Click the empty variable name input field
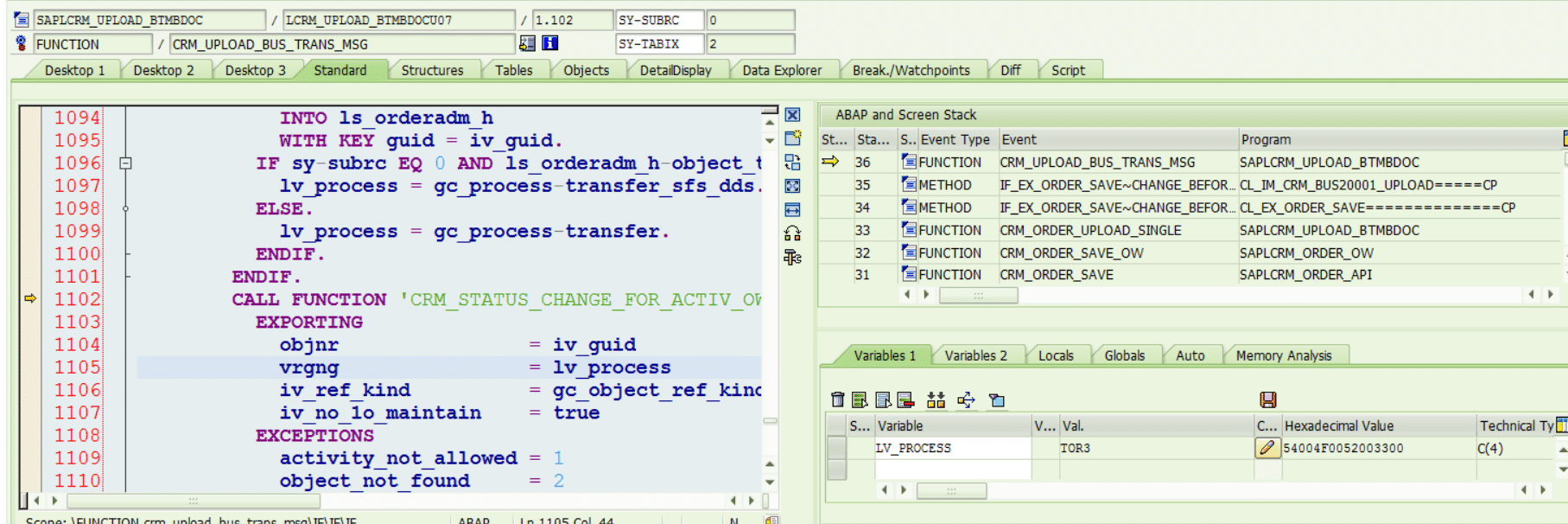This screenshot has height=524, width=1568. [x=952, y=470]
